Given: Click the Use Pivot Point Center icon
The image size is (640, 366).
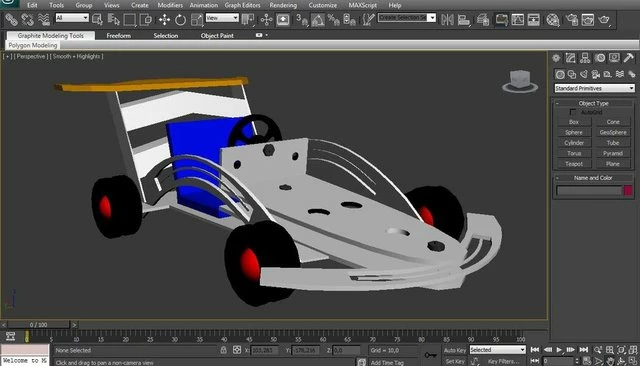Looking at the screenshot, I should (248, 19).
